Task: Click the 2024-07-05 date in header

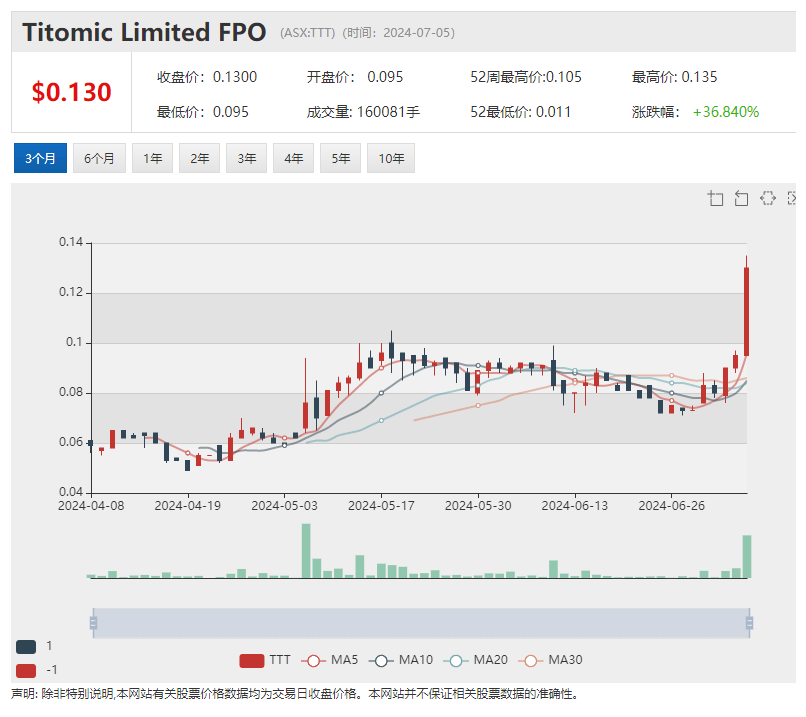Action: point(417,33)
